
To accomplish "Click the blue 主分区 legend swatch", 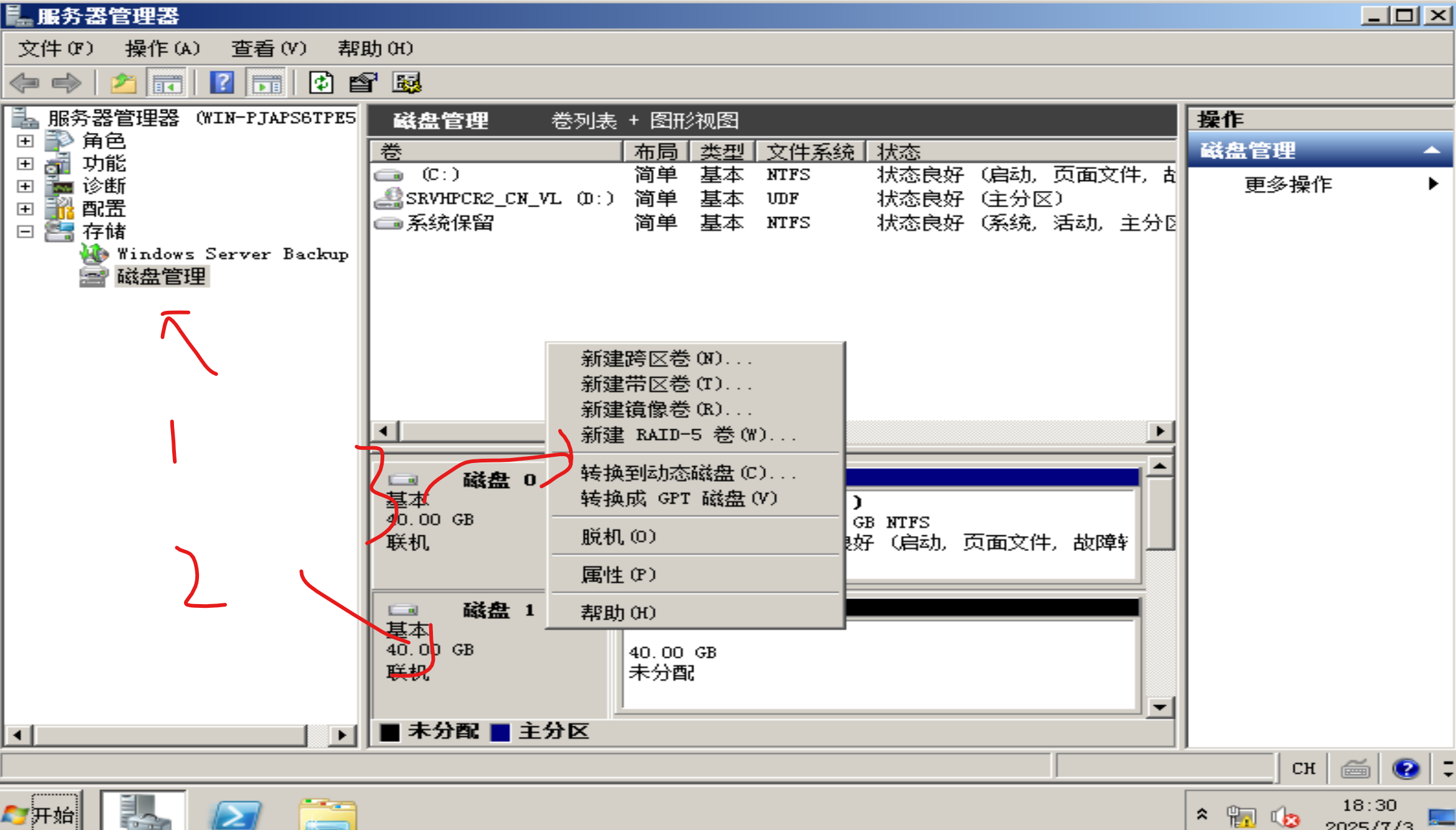I will coord(500,732).
